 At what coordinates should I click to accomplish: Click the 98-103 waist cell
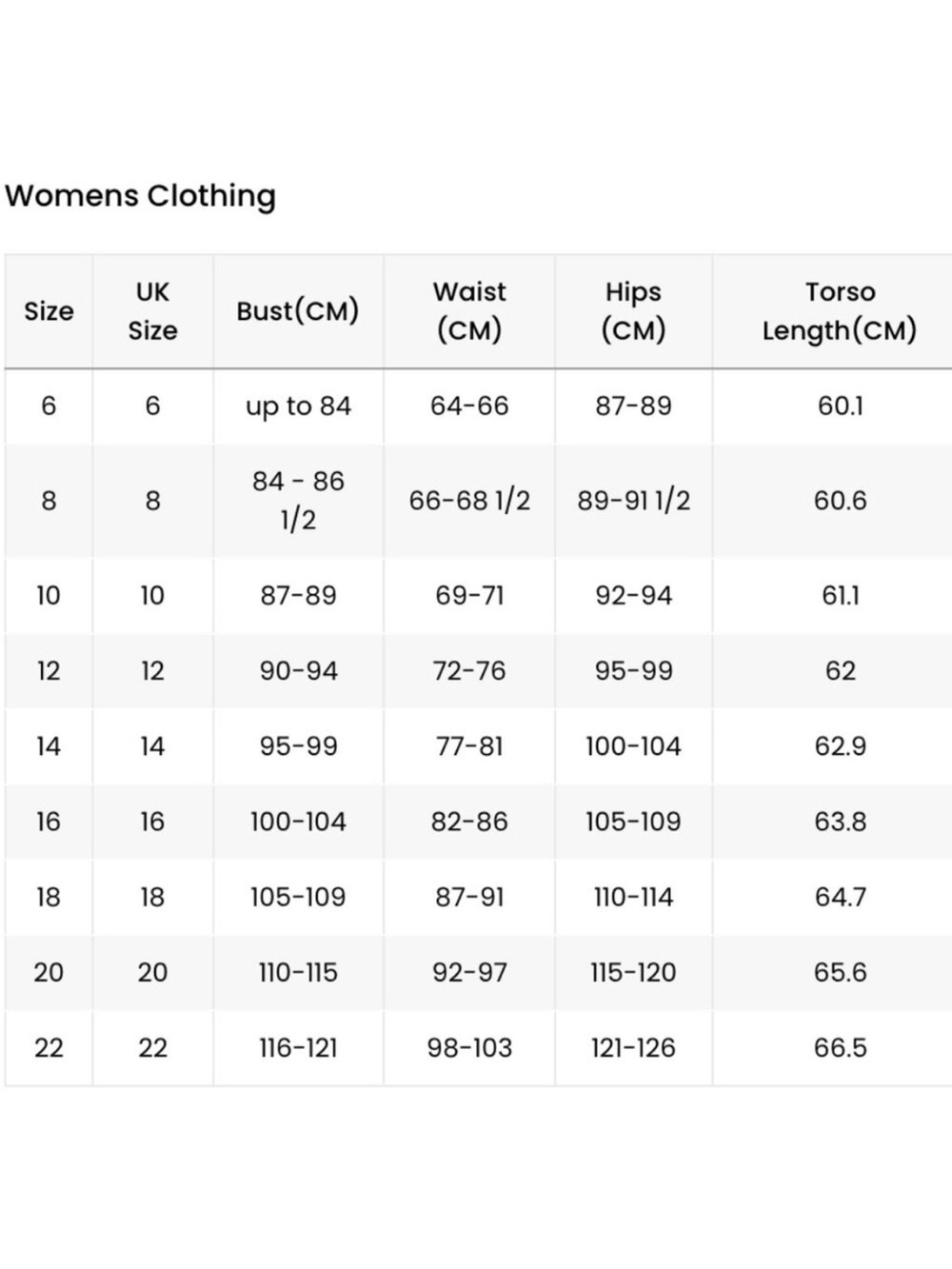pyautogui.click(x=469, y=1048)
